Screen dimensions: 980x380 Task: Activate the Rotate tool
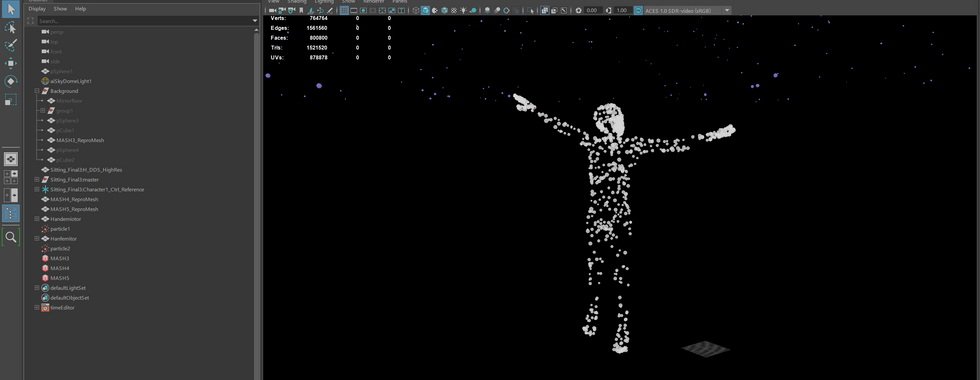11,81
